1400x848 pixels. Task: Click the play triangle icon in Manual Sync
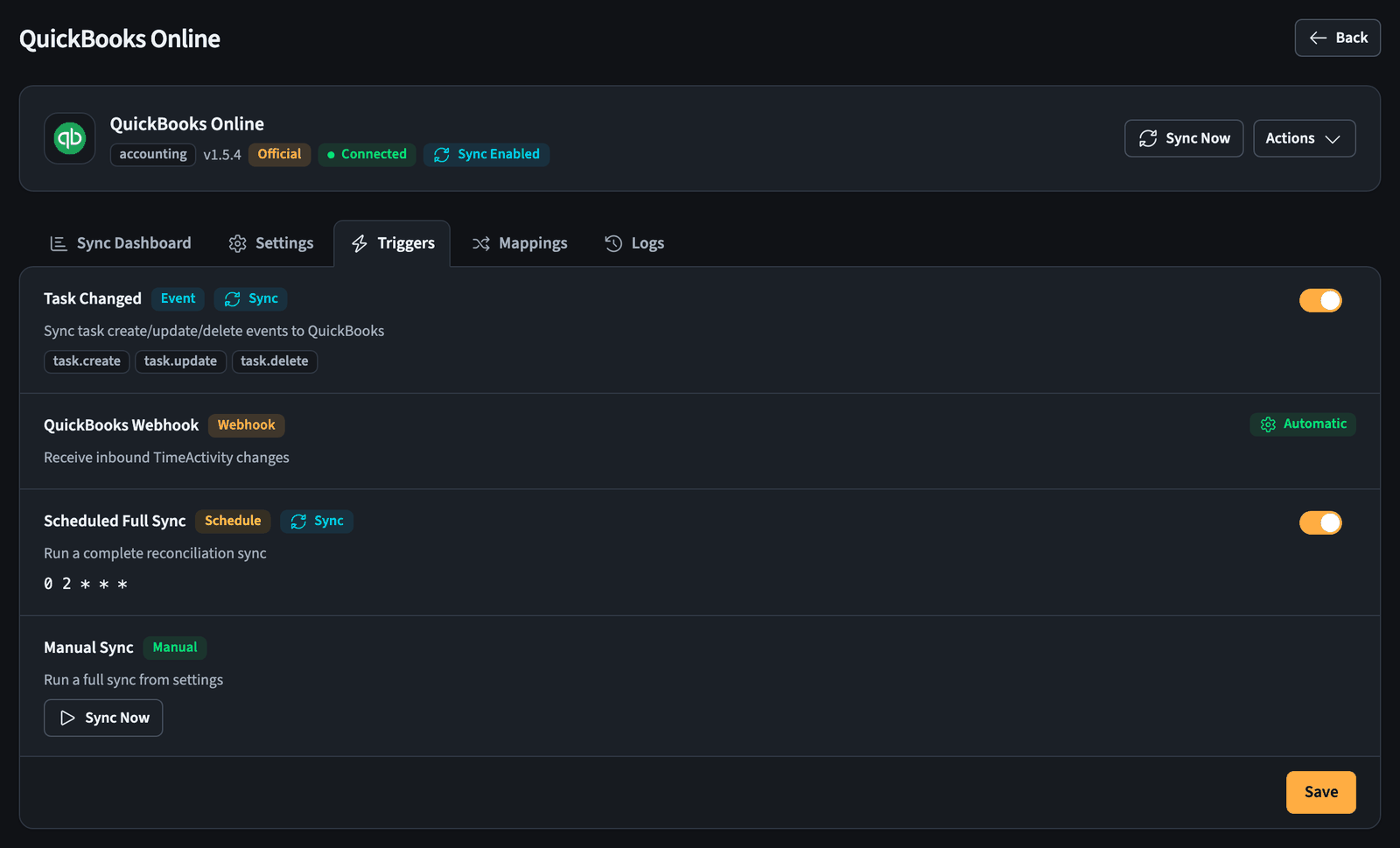point(67,718)
